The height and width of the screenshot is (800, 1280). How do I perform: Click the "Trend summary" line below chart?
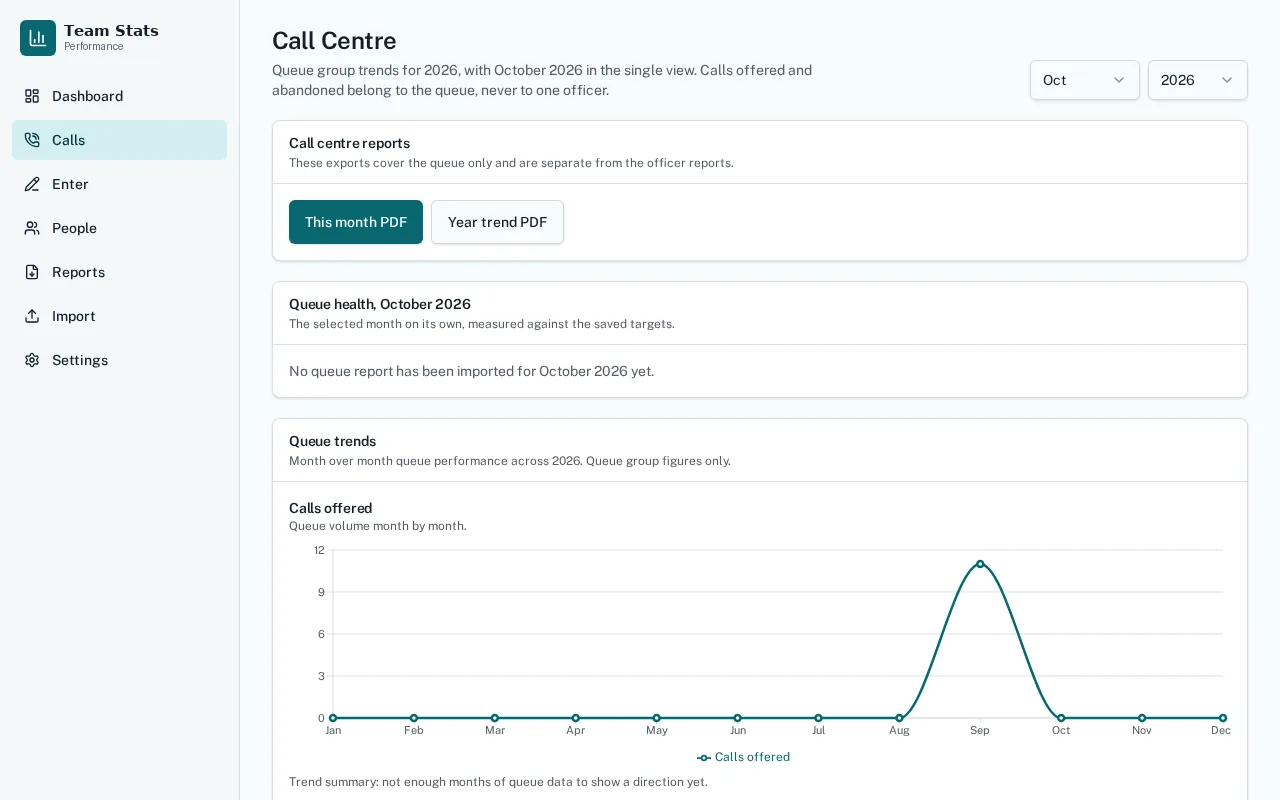498,782
